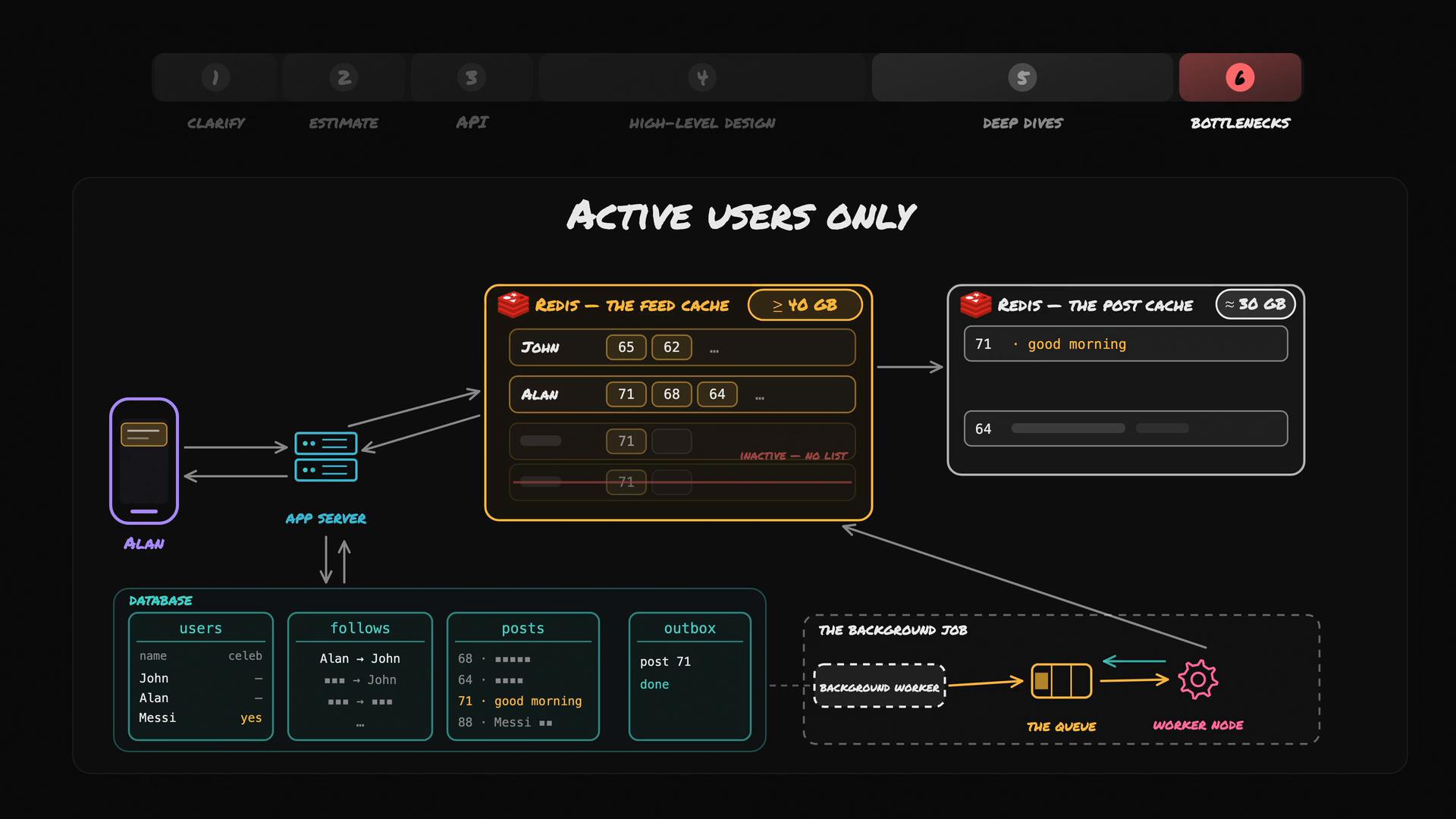Click the App Server icon
The height and width of the screenshot is (819, 1456).
(326, 457)
